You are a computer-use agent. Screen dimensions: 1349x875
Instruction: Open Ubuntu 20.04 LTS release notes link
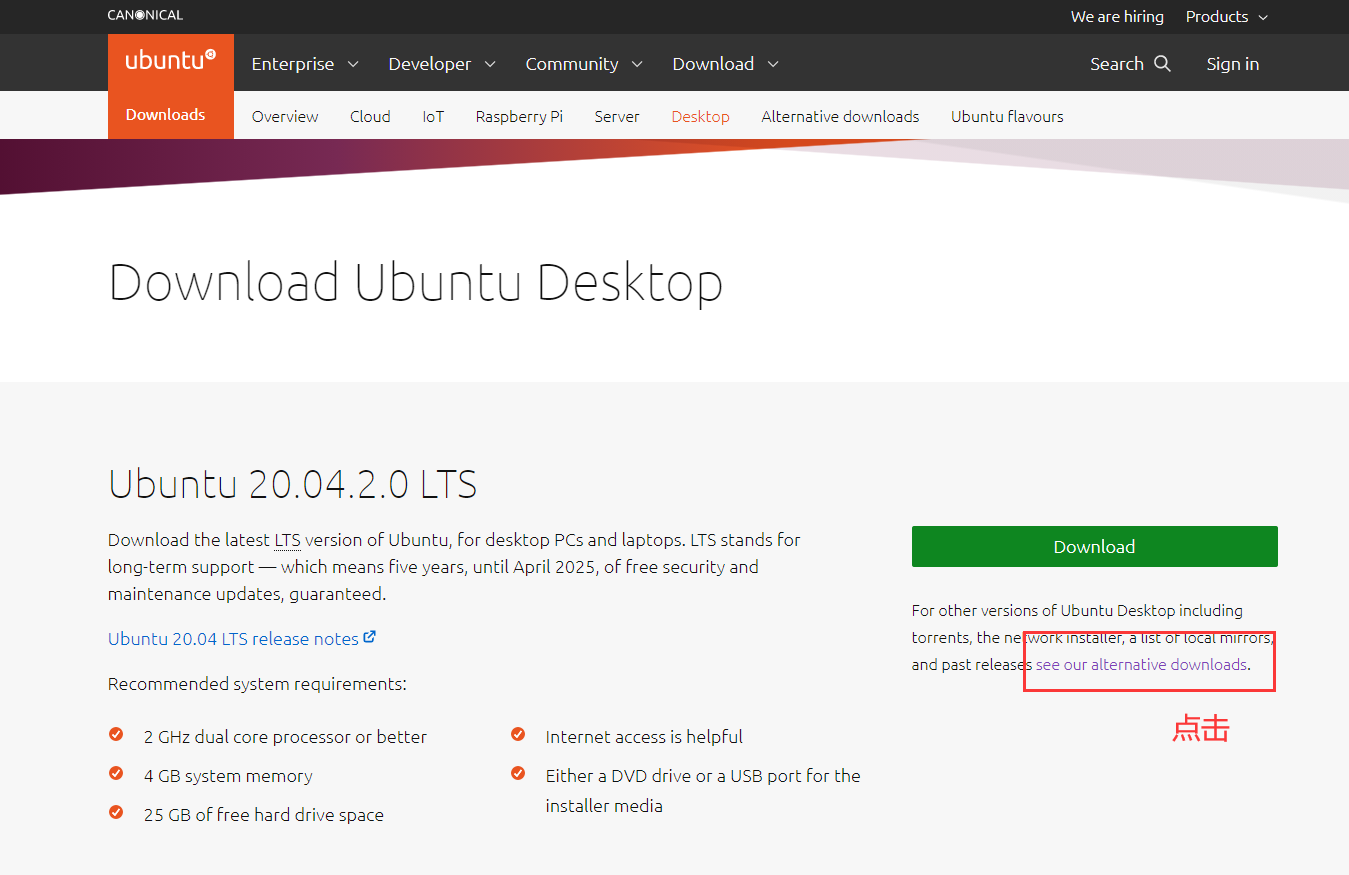[242, 638]
